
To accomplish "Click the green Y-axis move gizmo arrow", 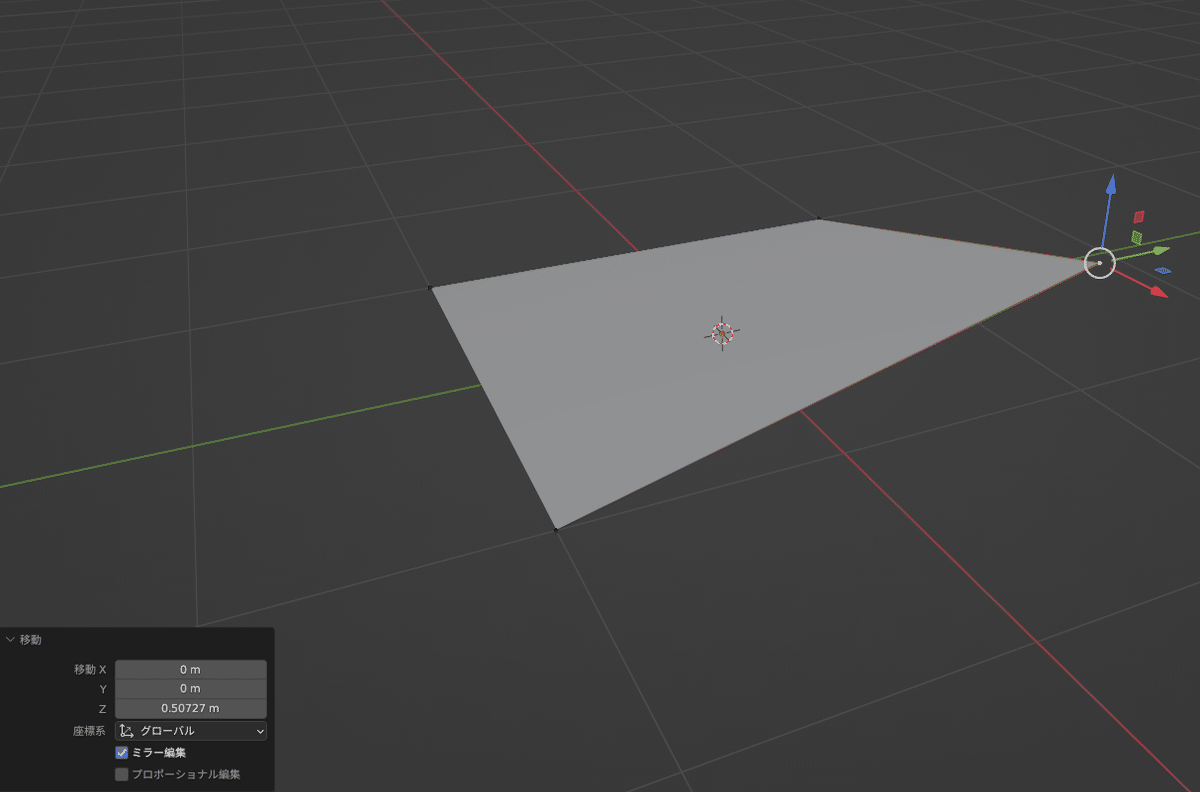I will pyautogui.click(x=1159, y=250).
